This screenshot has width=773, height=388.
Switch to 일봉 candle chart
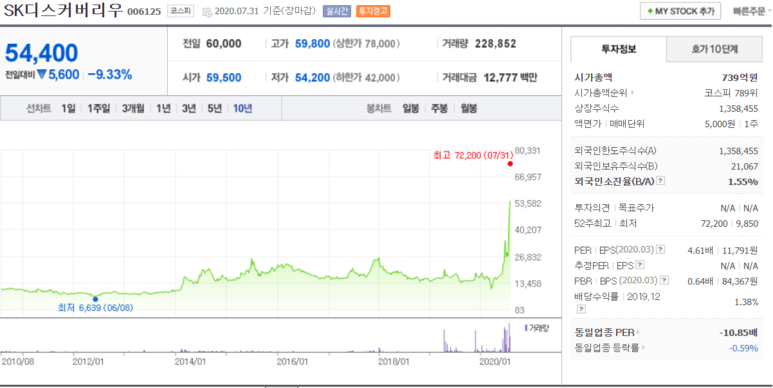[x=410, y=108]
